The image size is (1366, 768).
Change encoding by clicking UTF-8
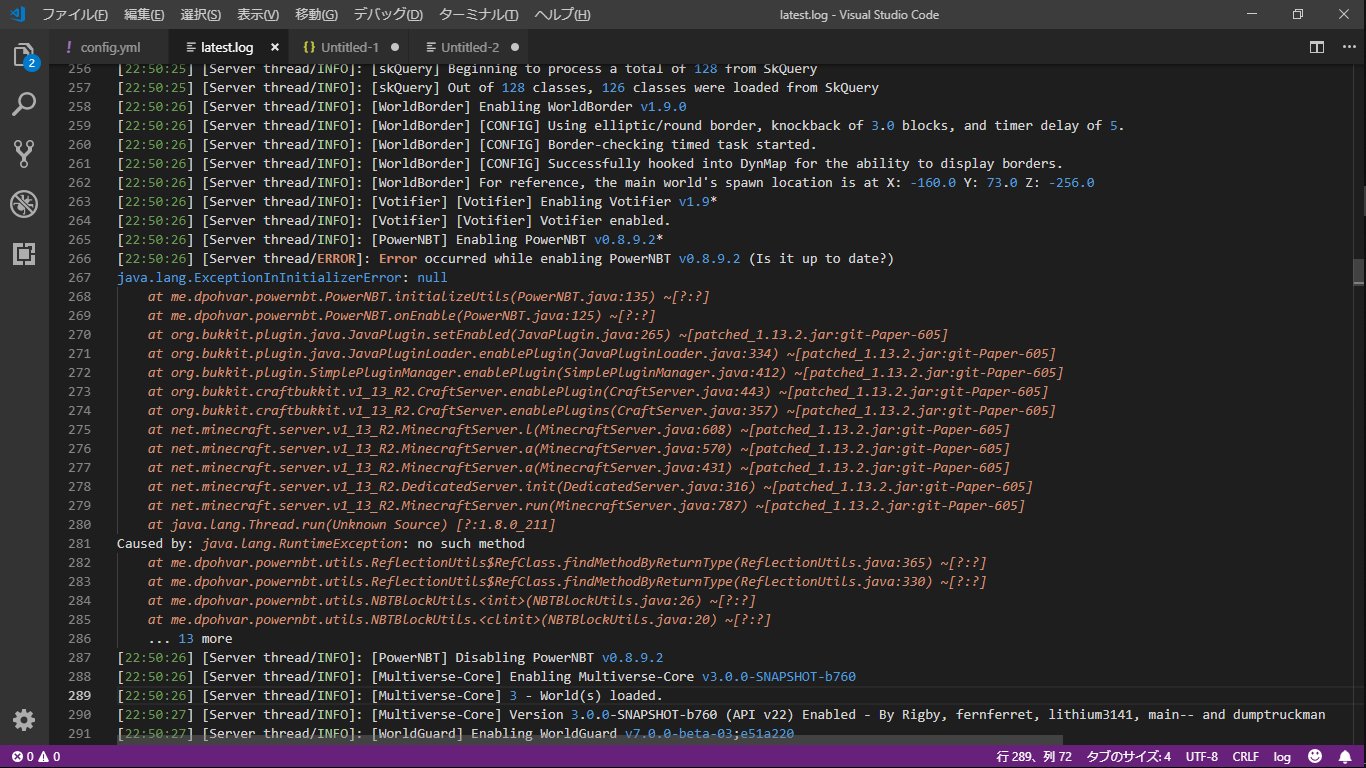1202,757
